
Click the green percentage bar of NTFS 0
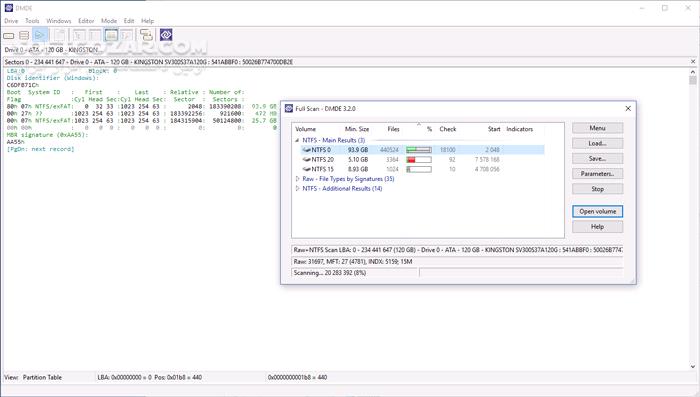(419, 150)
